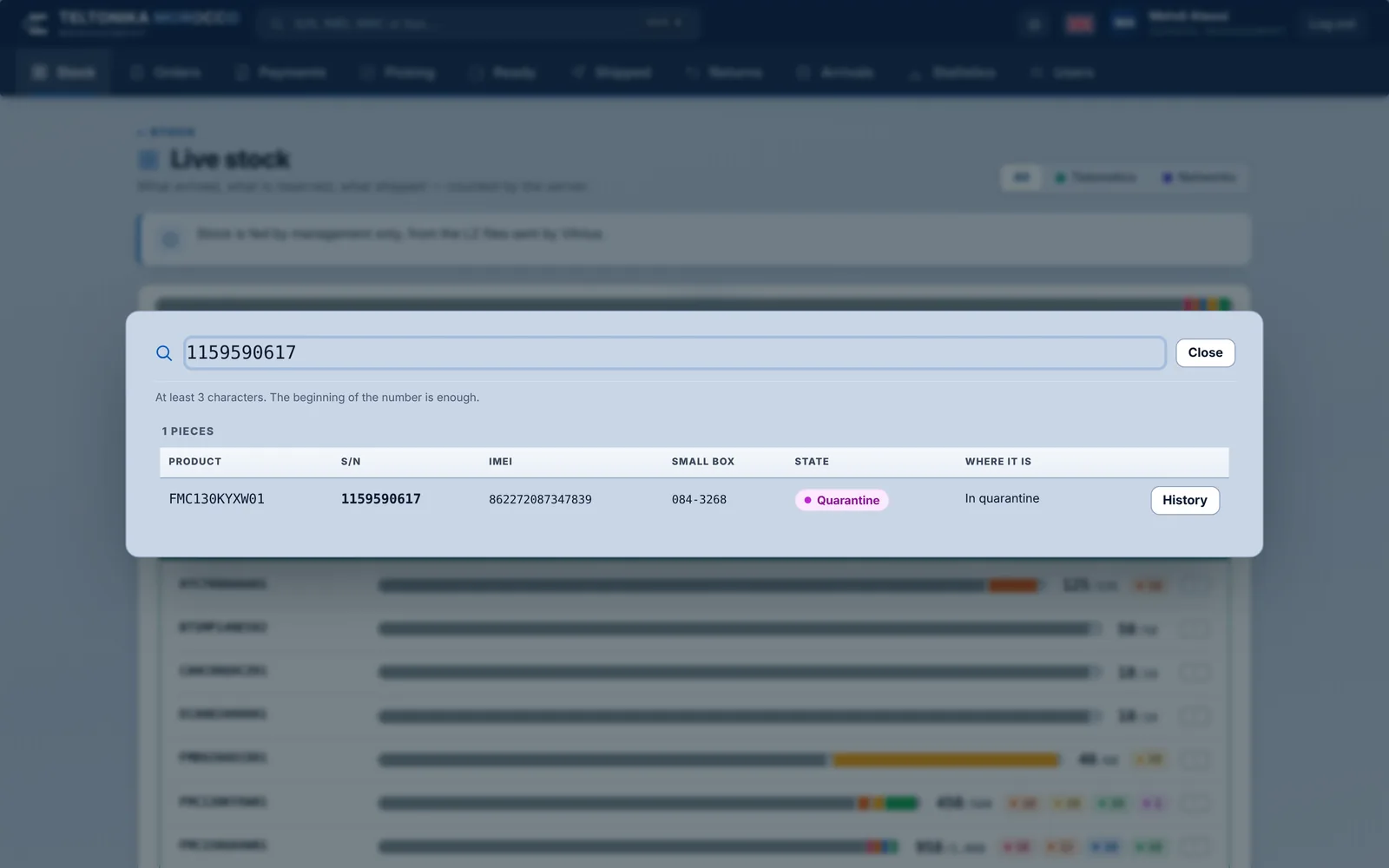
Task: Click the STATE column header
Action: pos(812,462)
